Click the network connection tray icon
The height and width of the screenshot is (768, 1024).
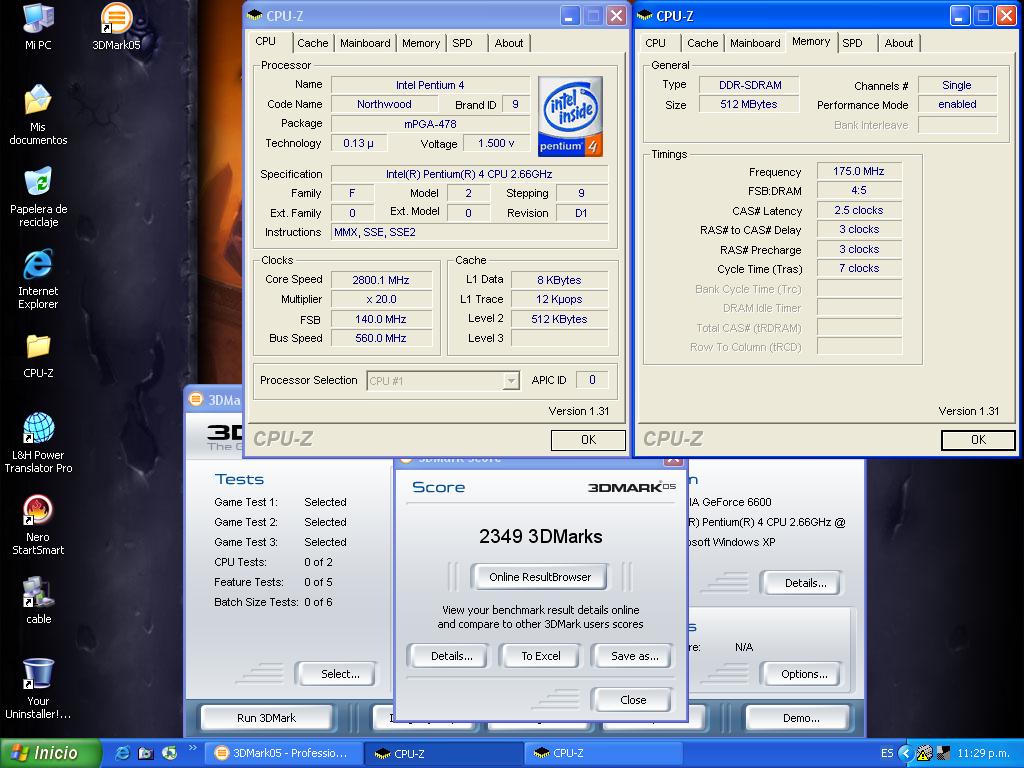[x=944, y=753]
